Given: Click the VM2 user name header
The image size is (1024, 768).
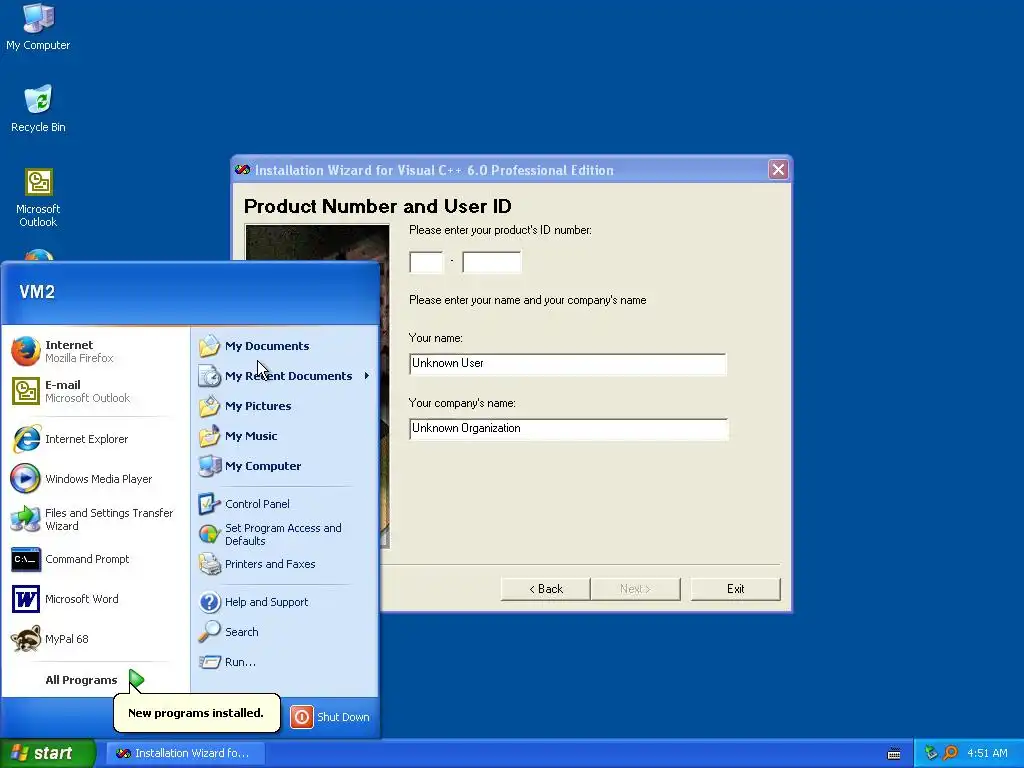Looking at the screenshot, I should 37,292.
